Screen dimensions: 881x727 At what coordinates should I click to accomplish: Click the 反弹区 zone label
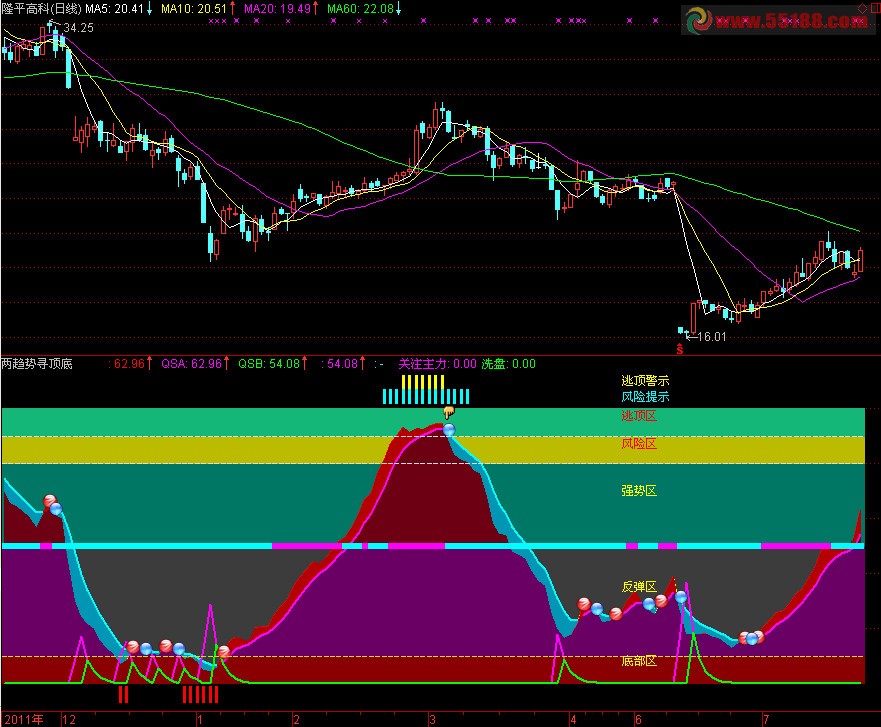[x=639, y=587]
